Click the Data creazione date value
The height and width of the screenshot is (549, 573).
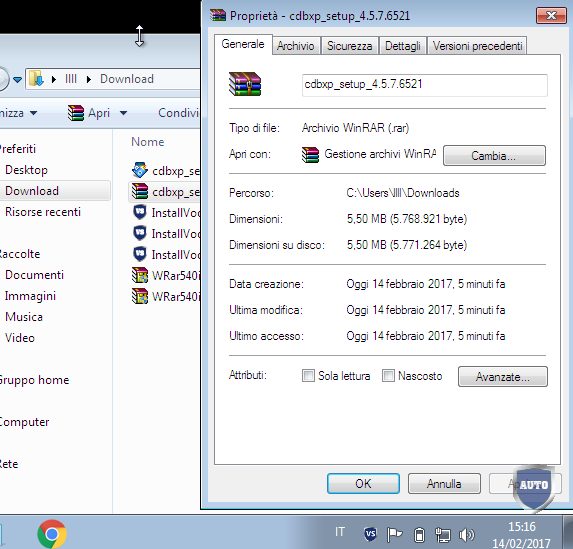(x=426, y=284)
